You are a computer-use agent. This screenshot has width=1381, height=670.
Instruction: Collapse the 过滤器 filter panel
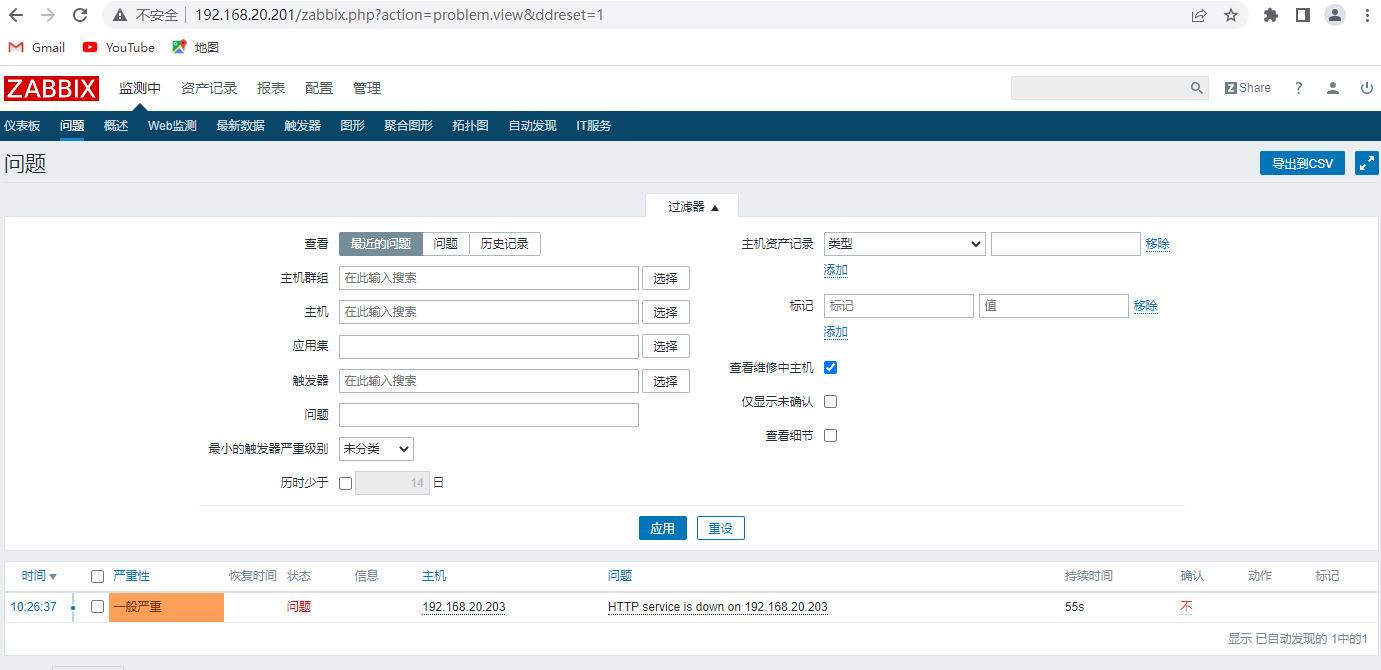pyautogui.click(x=693, y=207)
